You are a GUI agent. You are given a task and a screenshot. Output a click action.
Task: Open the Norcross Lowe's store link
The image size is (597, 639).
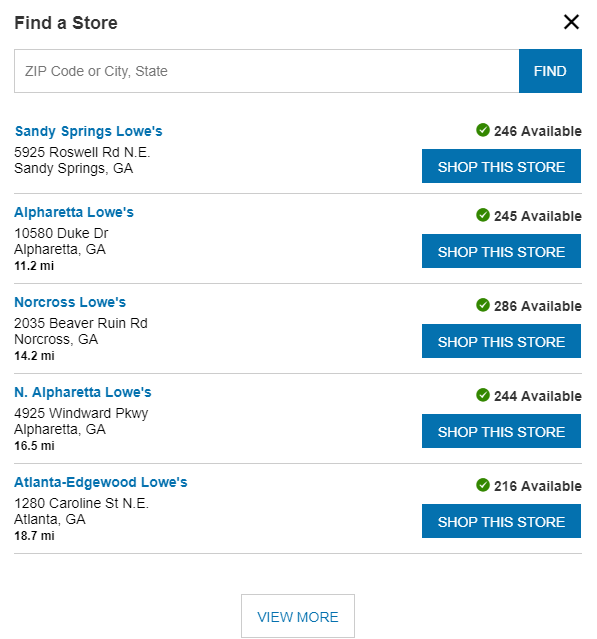pyautogui.click(x=70, y=302)
